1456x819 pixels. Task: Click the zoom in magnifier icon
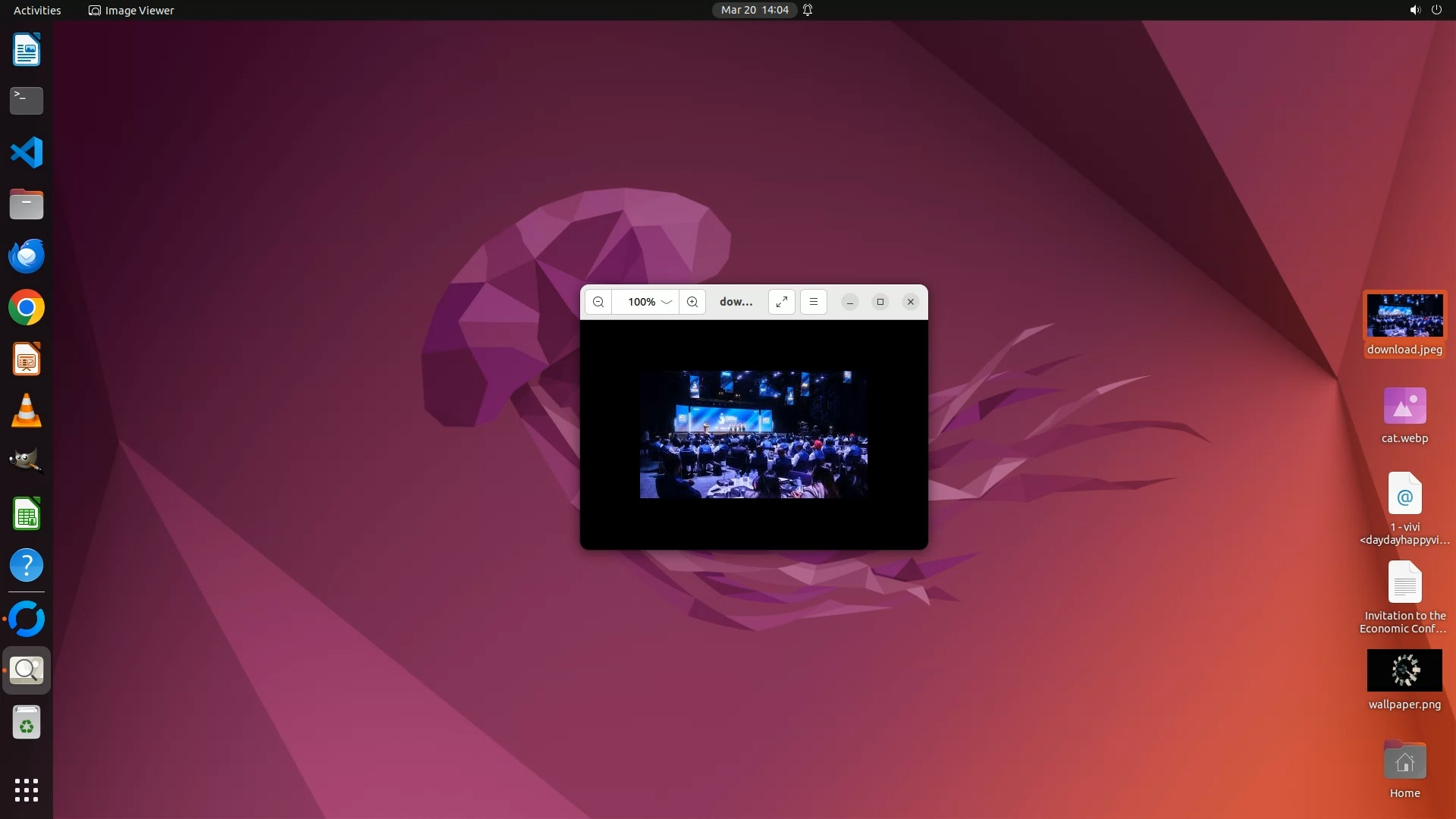[x=692, y=302]
